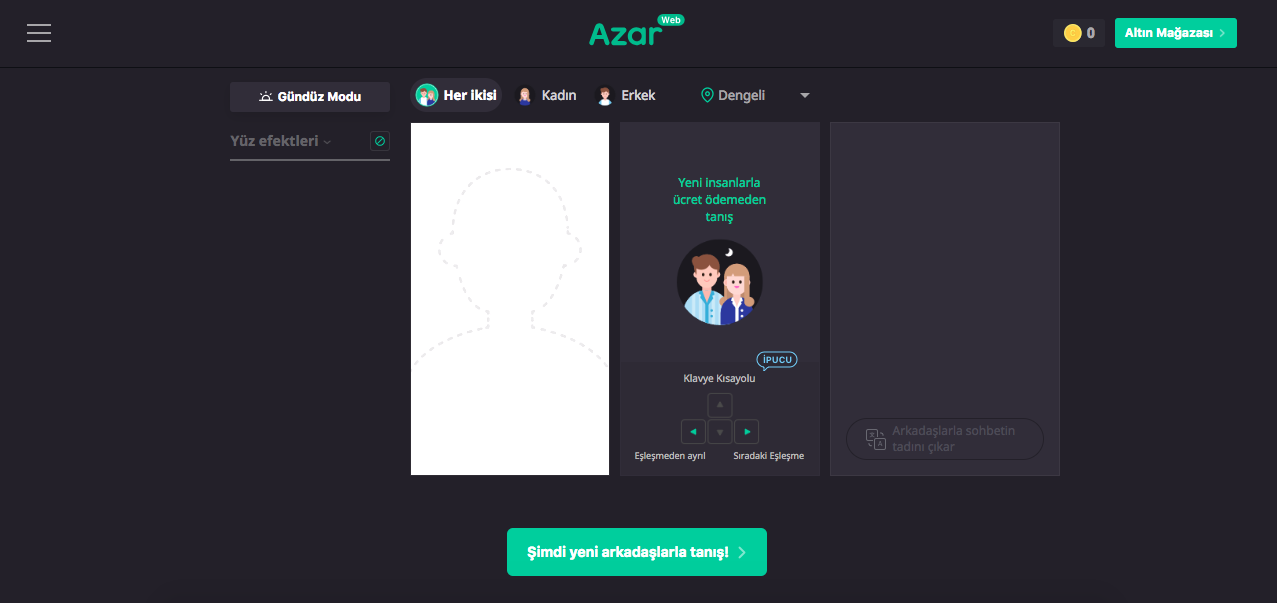Toggle Gündüz Modu day mode
The height and width of the screenshot is (603, 1277).
(310, 97)
